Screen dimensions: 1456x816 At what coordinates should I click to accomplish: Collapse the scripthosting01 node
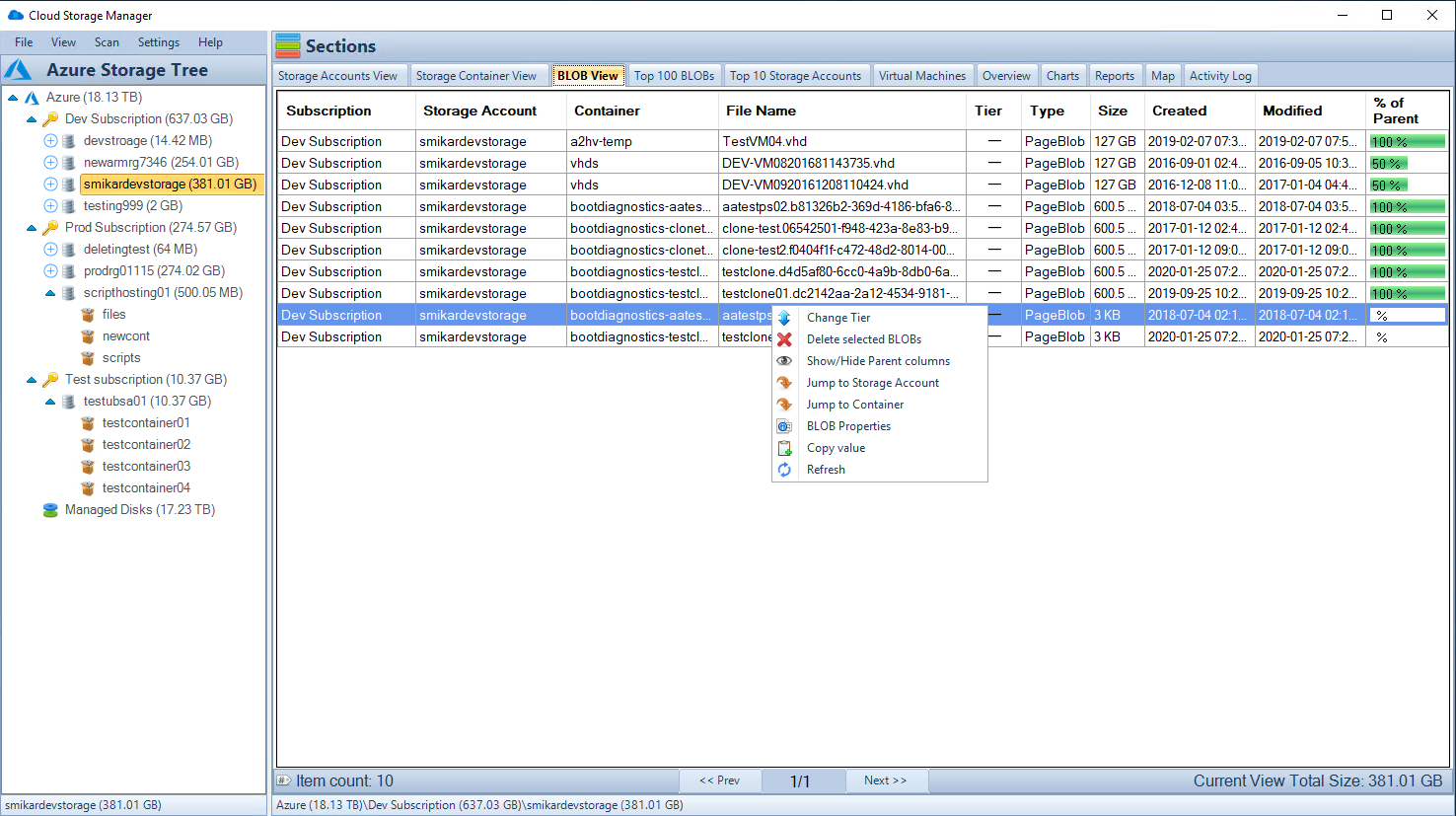coord(50,293)
